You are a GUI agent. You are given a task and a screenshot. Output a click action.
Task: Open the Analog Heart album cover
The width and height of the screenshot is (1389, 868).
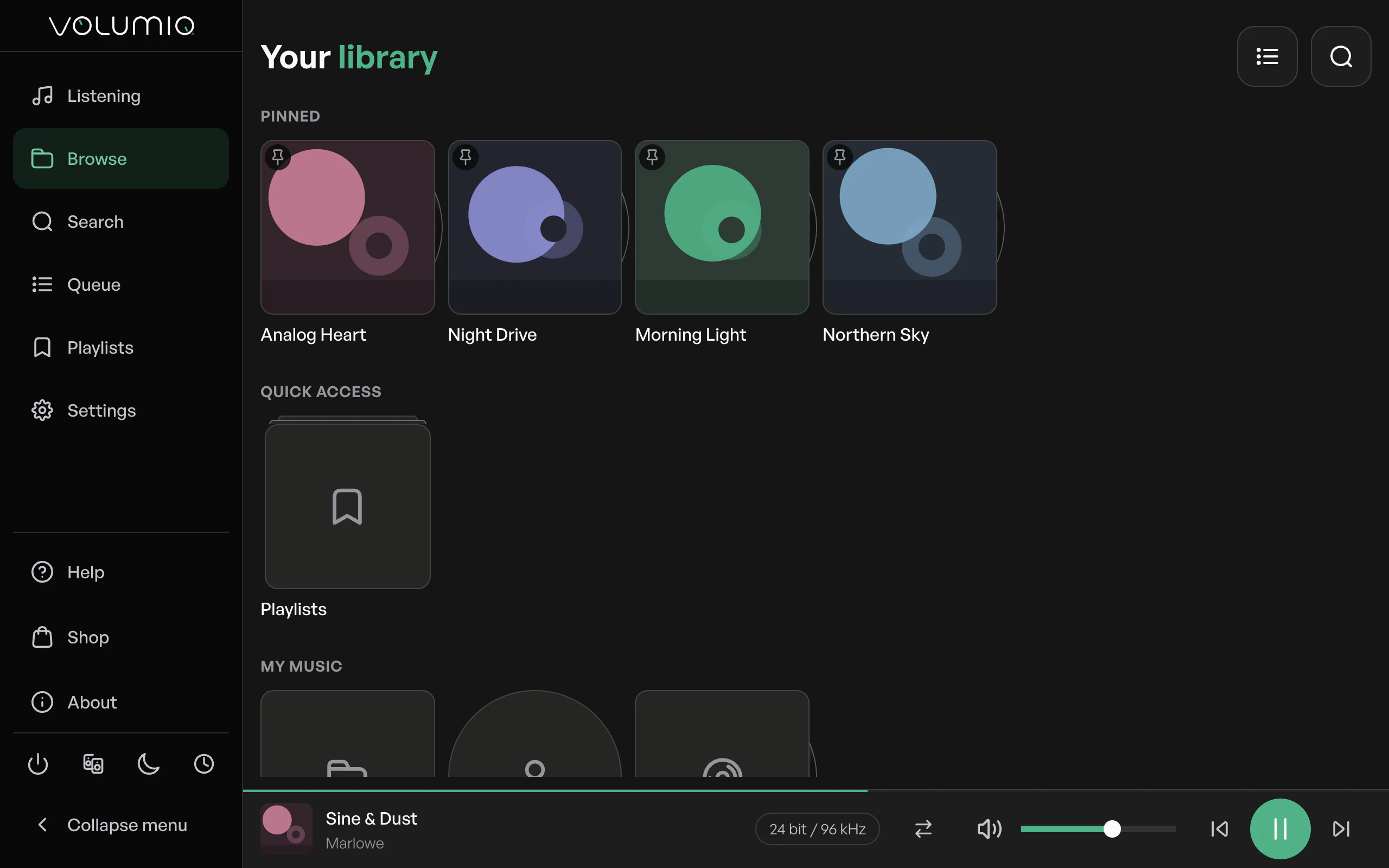[347, 227]
